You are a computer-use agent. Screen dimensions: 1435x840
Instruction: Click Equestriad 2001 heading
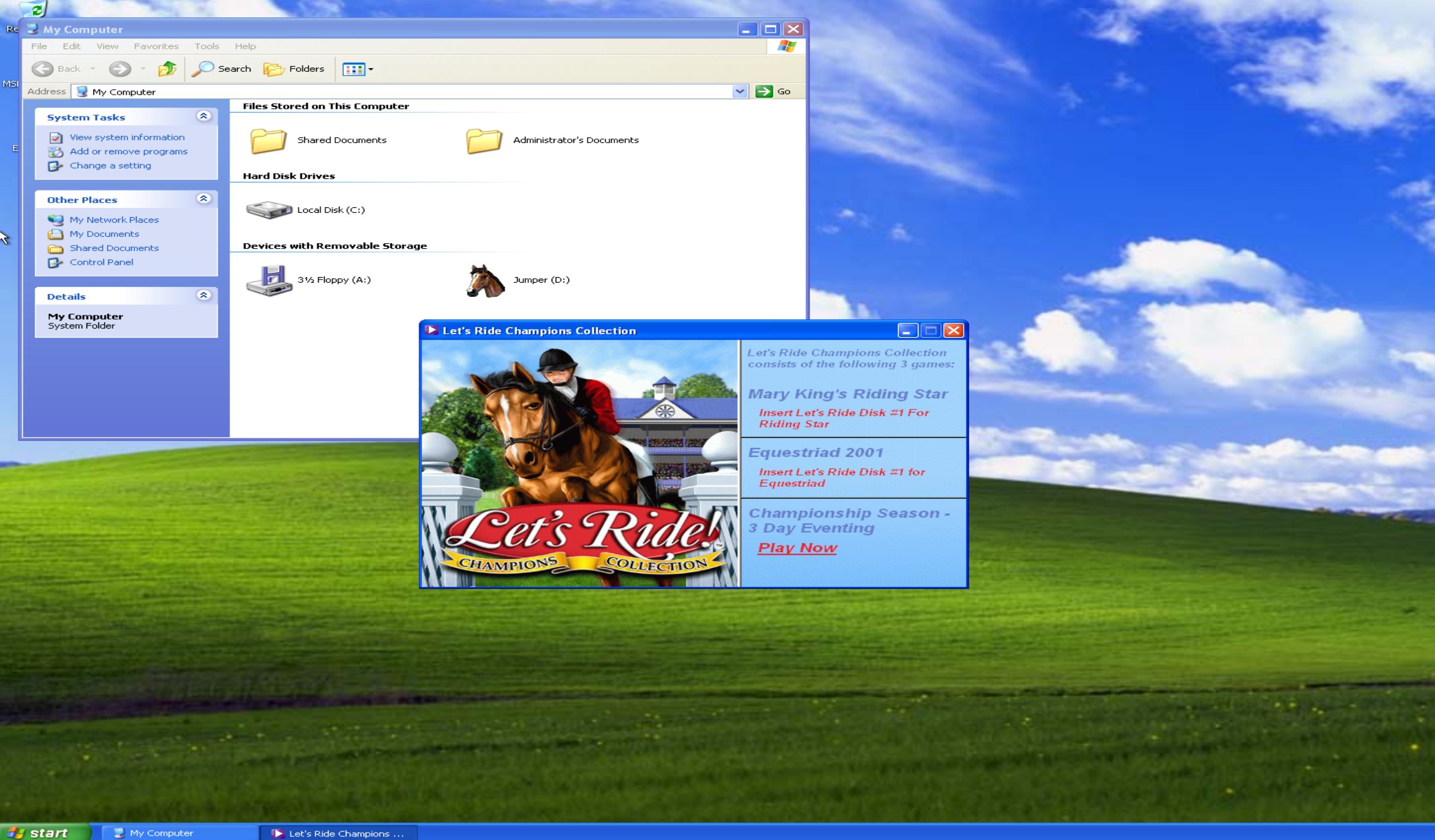coord(815,453)
